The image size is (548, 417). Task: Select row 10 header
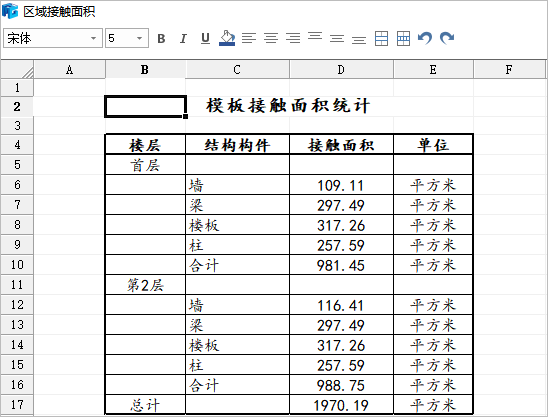tap(17, 265)
